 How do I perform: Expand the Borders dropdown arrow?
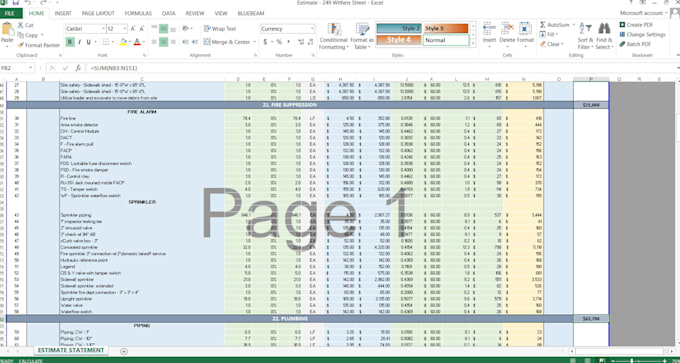[113, 42]
